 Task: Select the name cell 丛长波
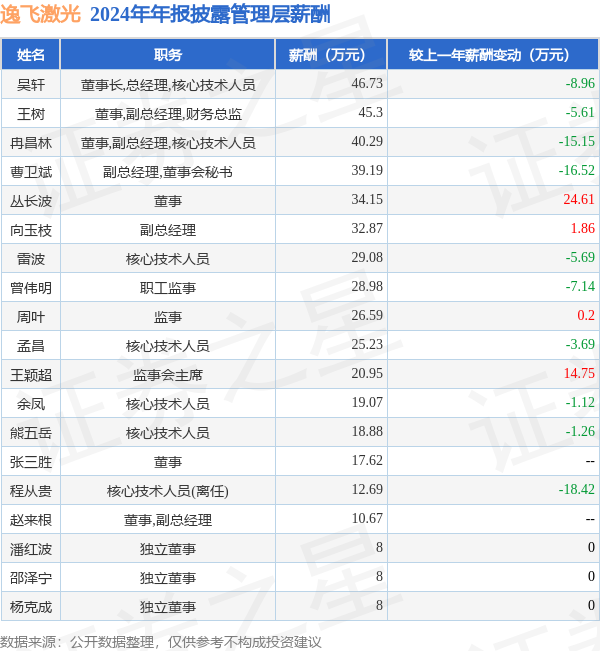pos(31,201)
